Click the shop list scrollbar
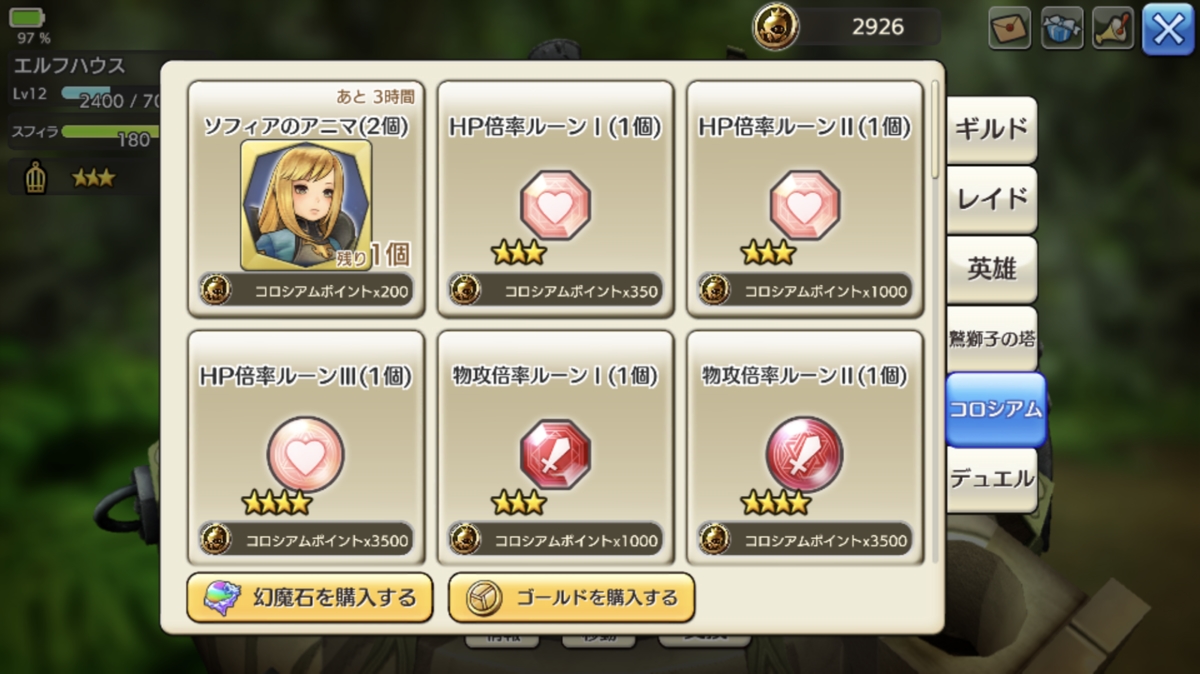Image resolution: width=1200 pixels, height=674 pixels. (x=936, y=130)
